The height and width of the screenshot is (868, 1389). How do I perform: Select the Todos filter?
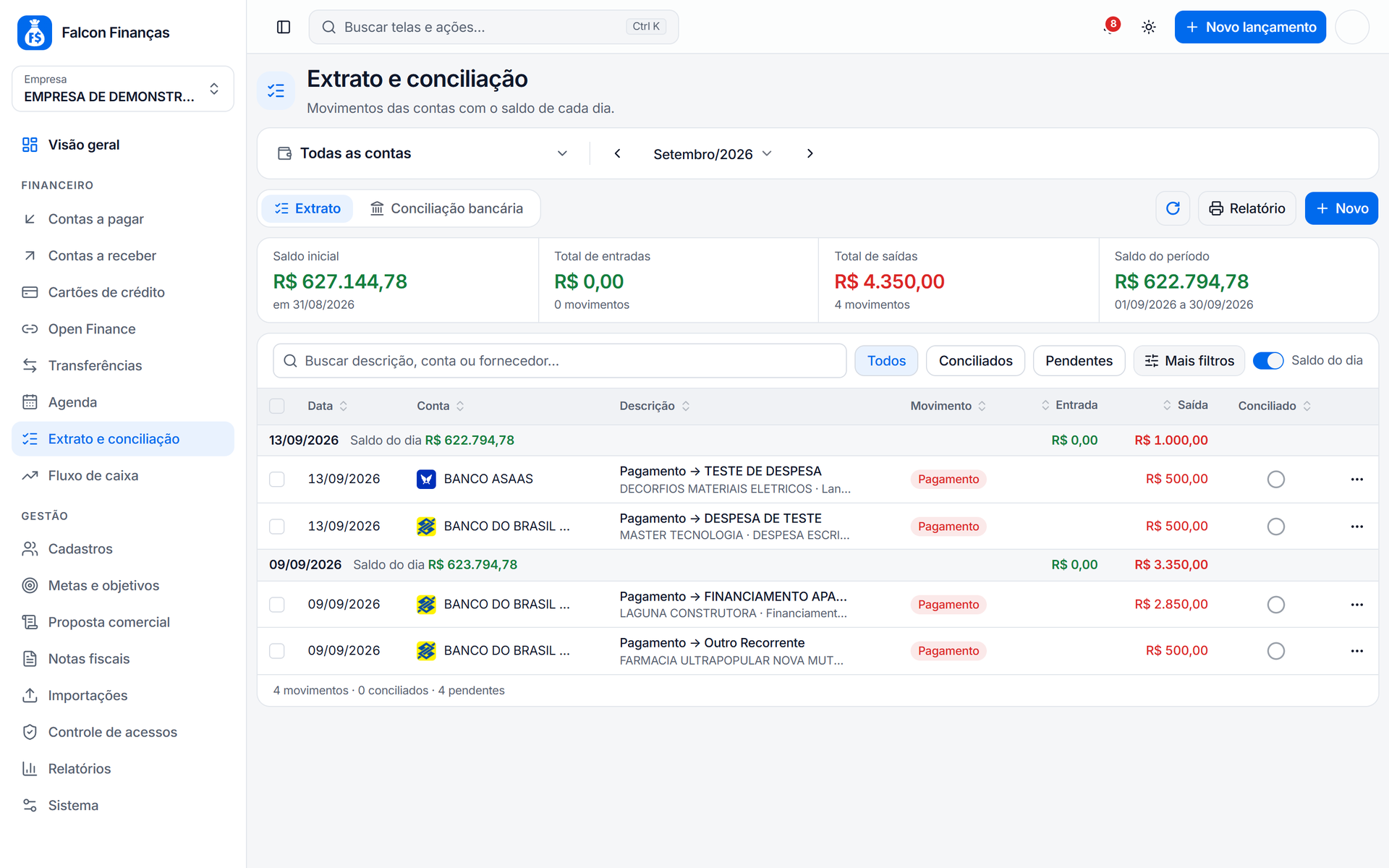tap(886, 361)
